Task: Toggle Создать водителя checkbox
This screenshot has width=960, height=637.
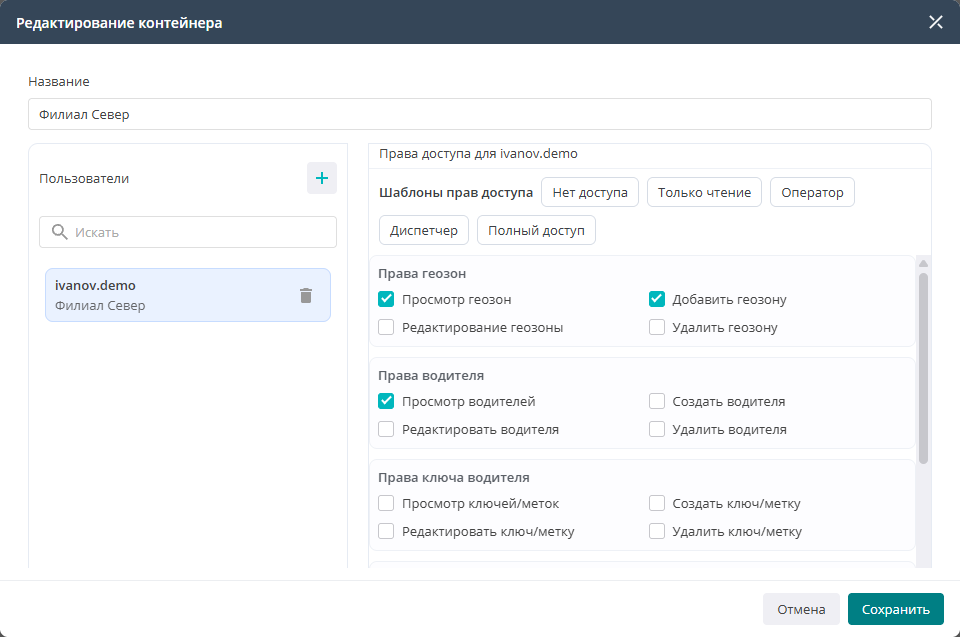Action: [x=656, y=401]
